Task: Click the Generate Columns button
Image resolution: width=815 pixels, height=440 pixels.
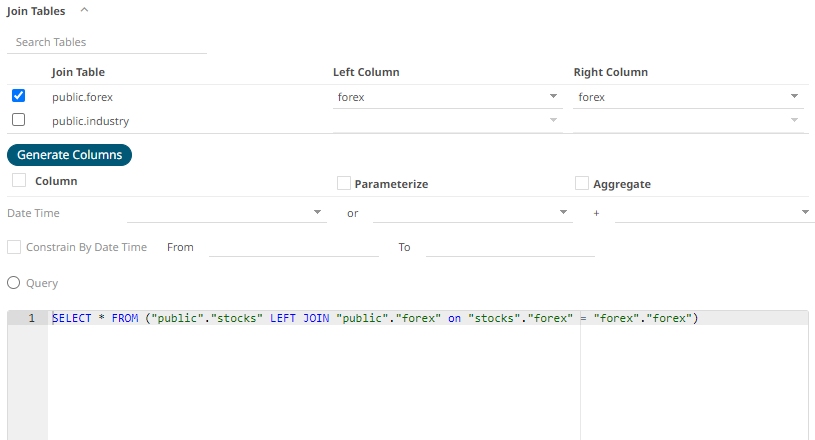Action: point(69,155)
